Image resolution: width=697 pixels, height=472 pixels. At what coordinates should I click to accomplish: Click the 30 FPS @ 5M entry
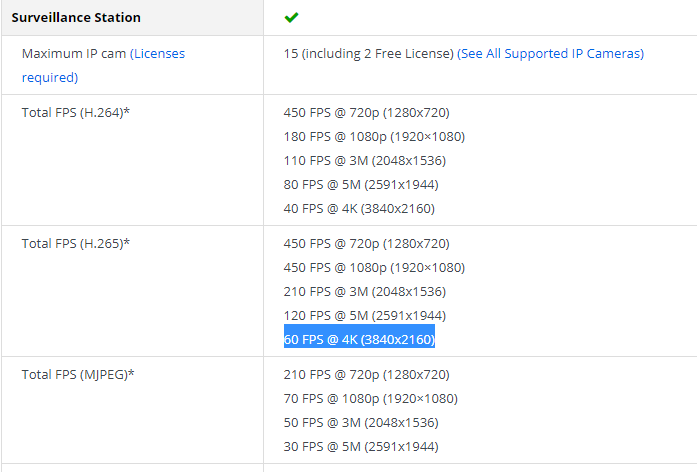(x=361, y=446)
